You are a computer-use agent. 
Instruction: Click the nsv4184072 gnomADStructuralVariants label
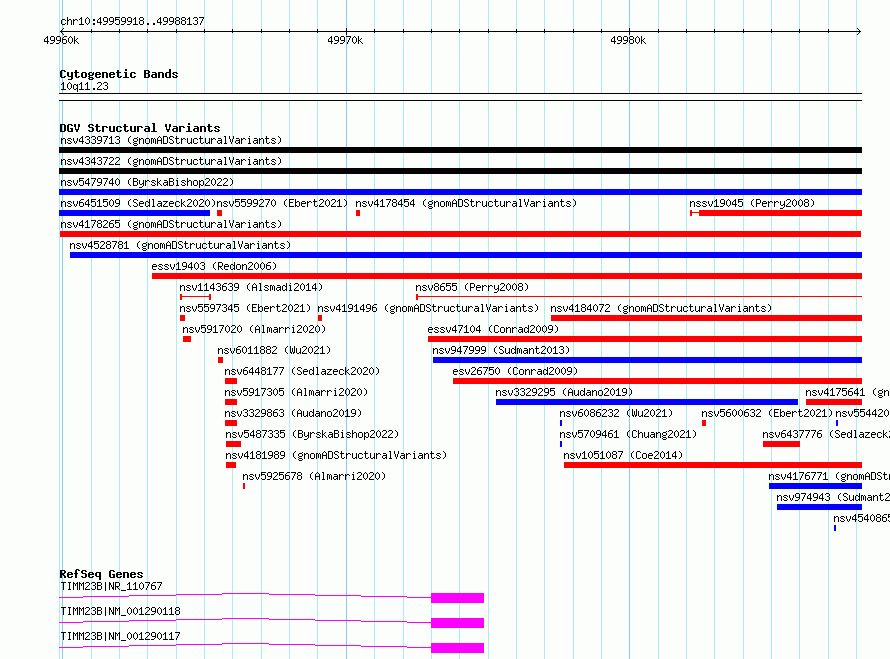[661, 308]
